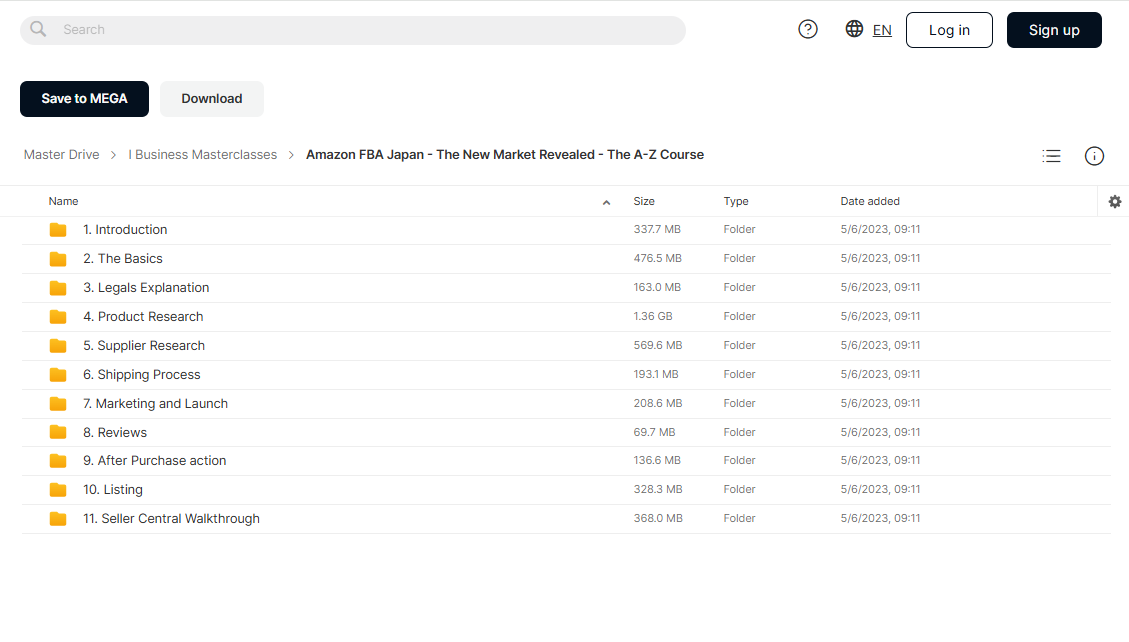Click the 69.7 MB size value
Image resolution: width=1129 pixels, height=642 pixels.
(655, 433)
